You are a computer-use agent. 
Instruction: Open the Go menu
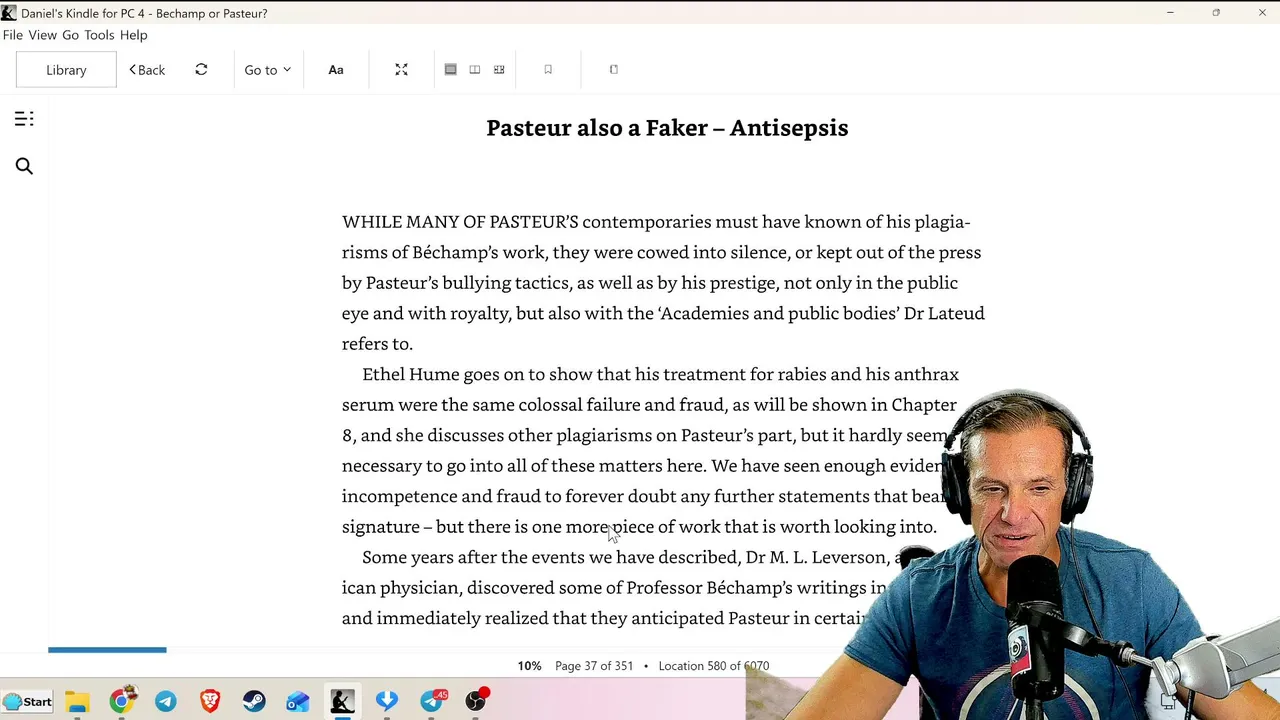(x=70, y=35)
